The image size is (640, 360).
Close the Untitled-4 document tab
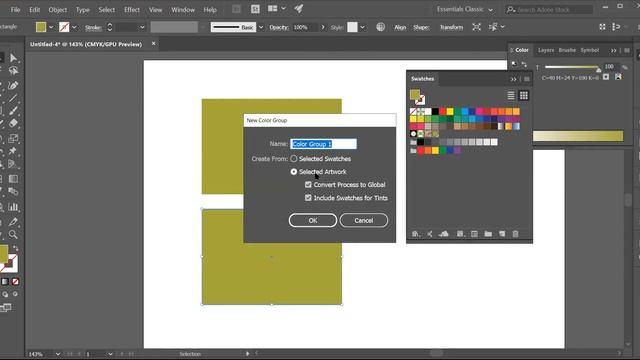153,43
